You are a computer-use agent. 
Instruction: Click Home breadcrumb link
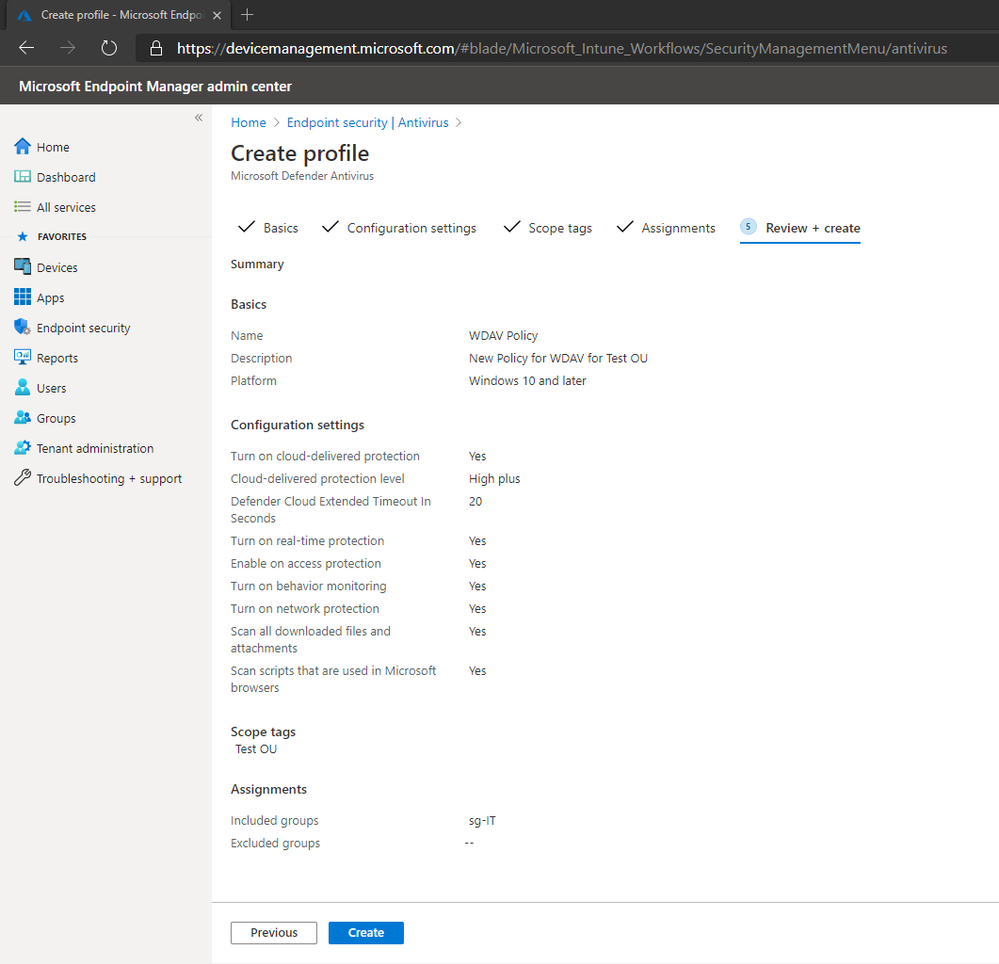coord(248,122)
